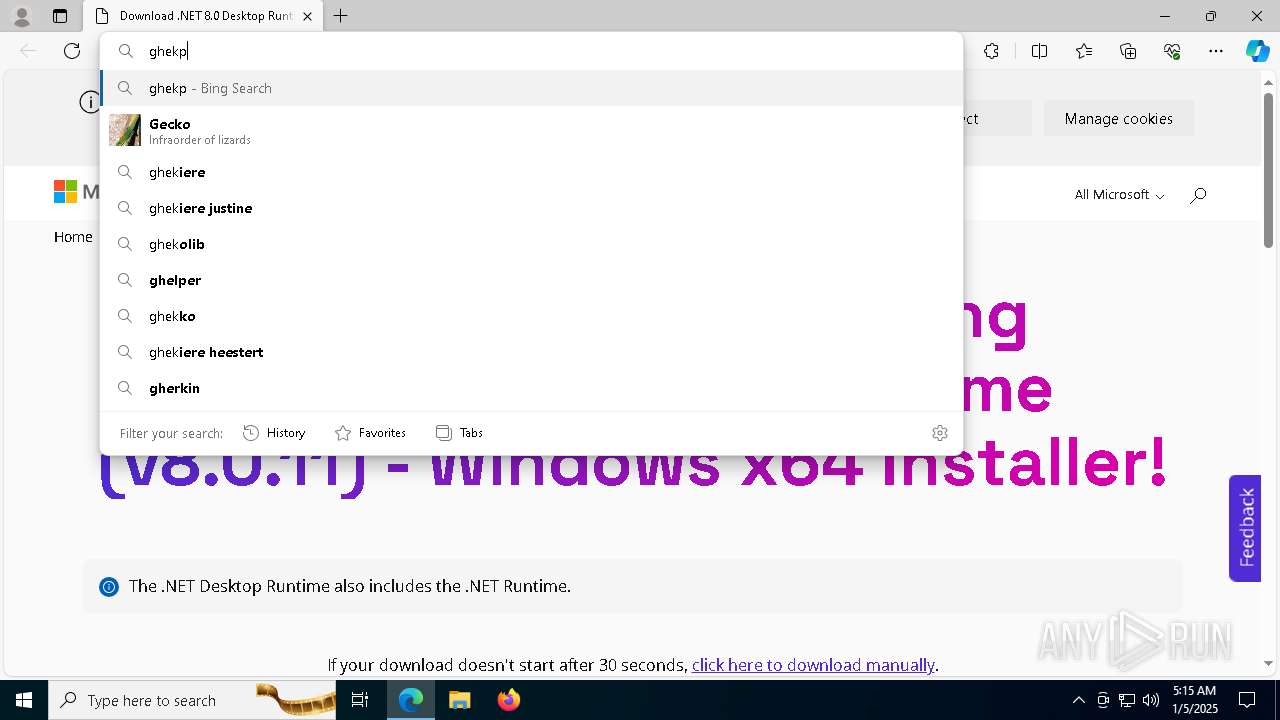The width and height of the screenshot is (1280, 720).
Task: Open the Feedback side button
Action: [1245, 528]
